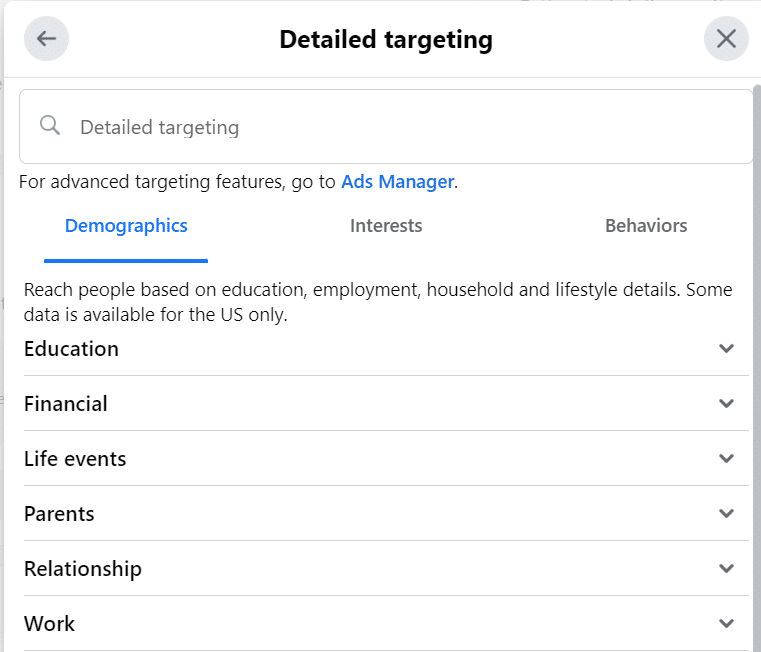Screen dimensions: 761x652
Task: Open the Ads Manager link
Action: tap(397, 182)
